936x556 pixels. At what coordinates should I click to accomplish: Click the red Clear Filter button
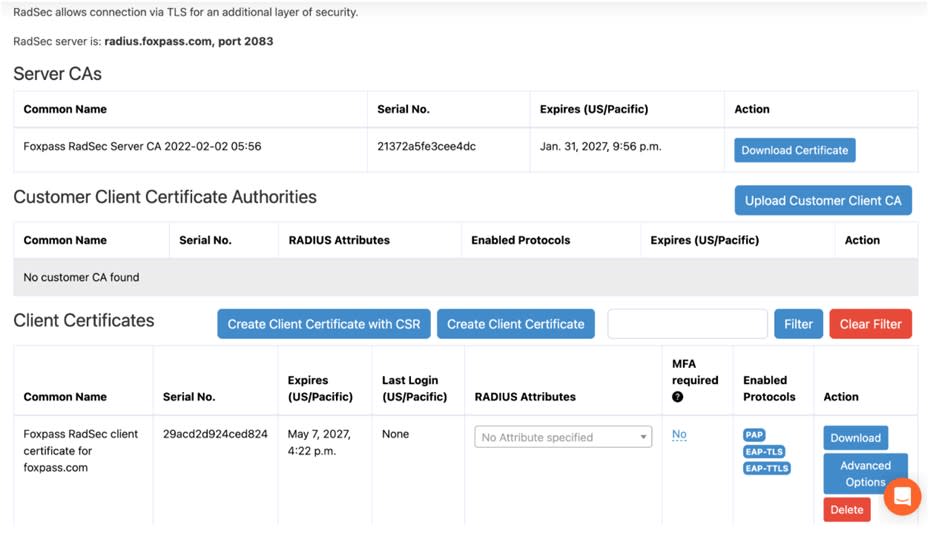coord(870,324)
